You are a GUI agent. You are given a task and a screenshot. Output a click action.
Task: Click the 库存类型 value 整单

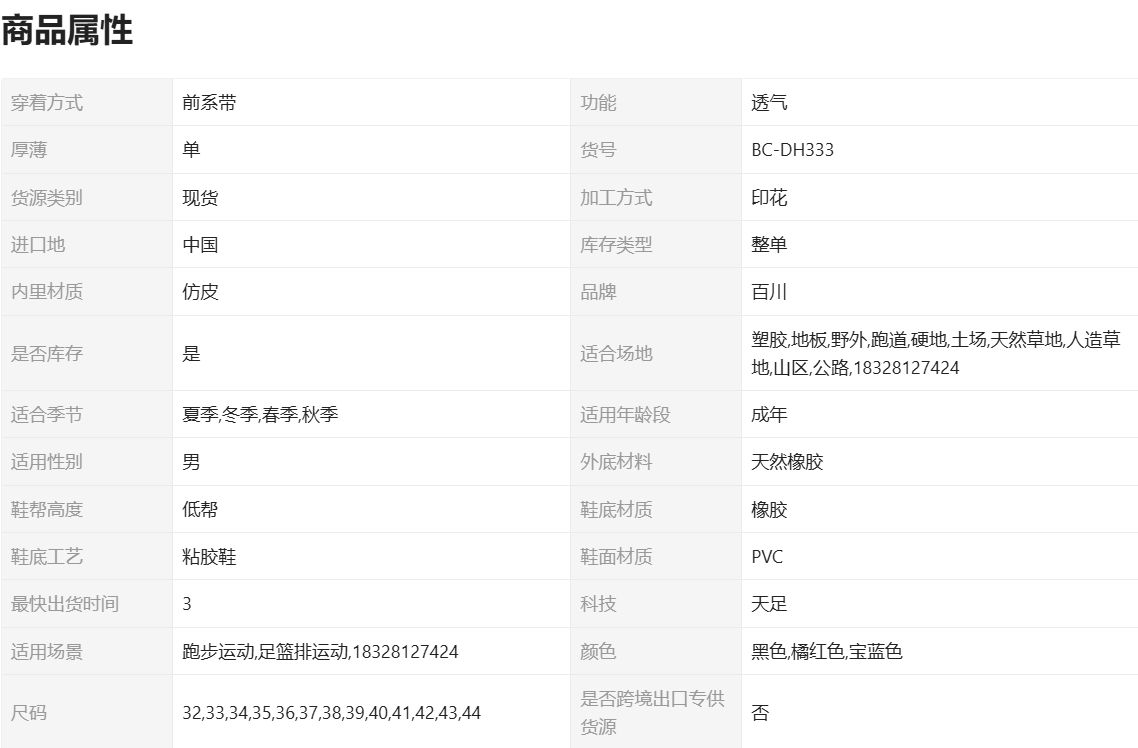[769, 245]
